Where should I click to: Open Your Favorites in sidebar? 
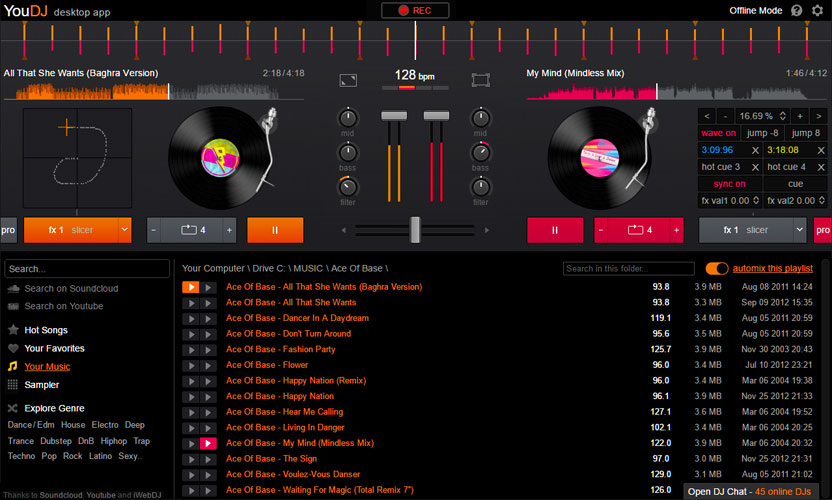(54, 349)
